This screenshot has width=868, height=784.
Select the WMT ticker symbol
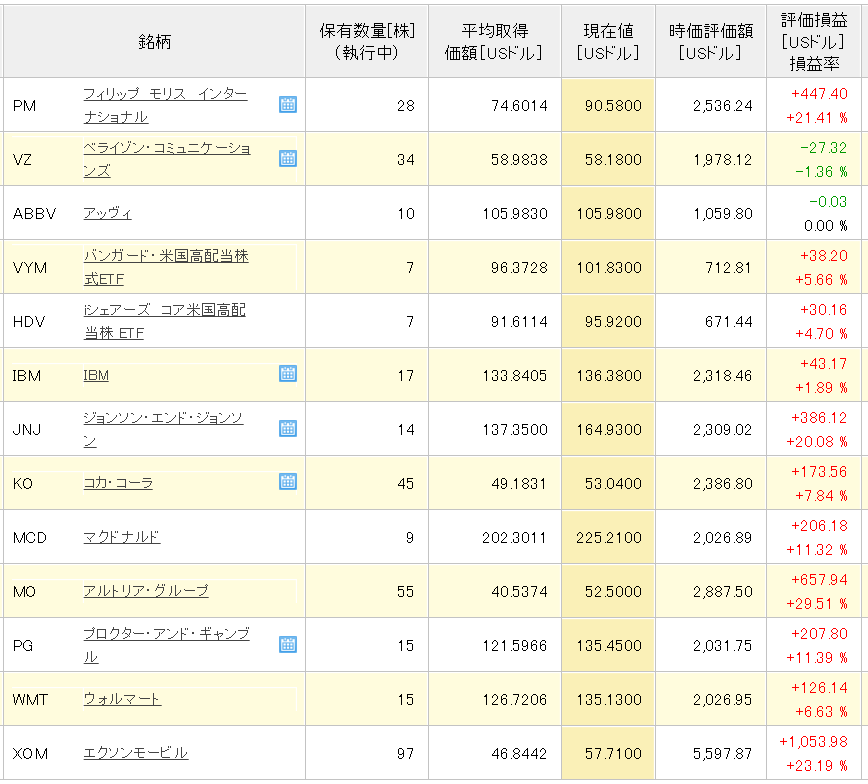[x=30, y=700]
